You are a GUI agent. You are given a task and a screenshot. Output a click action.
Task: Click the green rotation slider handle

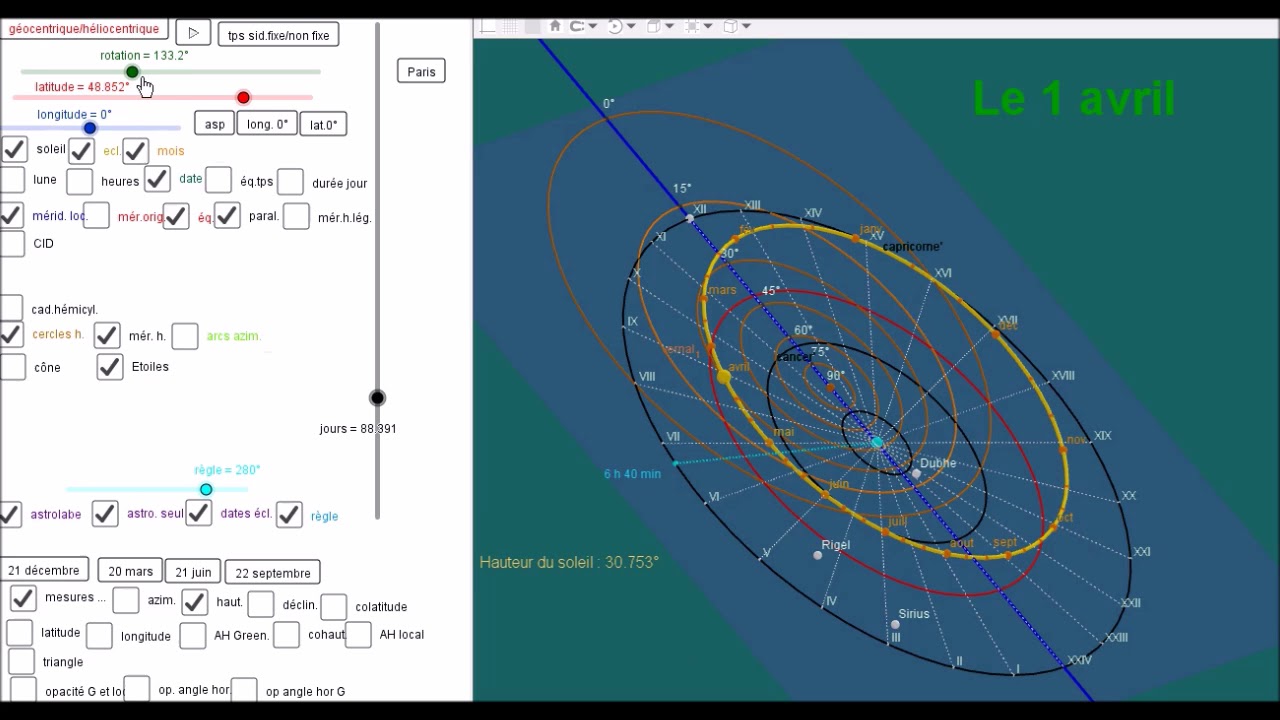click(x=132, y=72)
